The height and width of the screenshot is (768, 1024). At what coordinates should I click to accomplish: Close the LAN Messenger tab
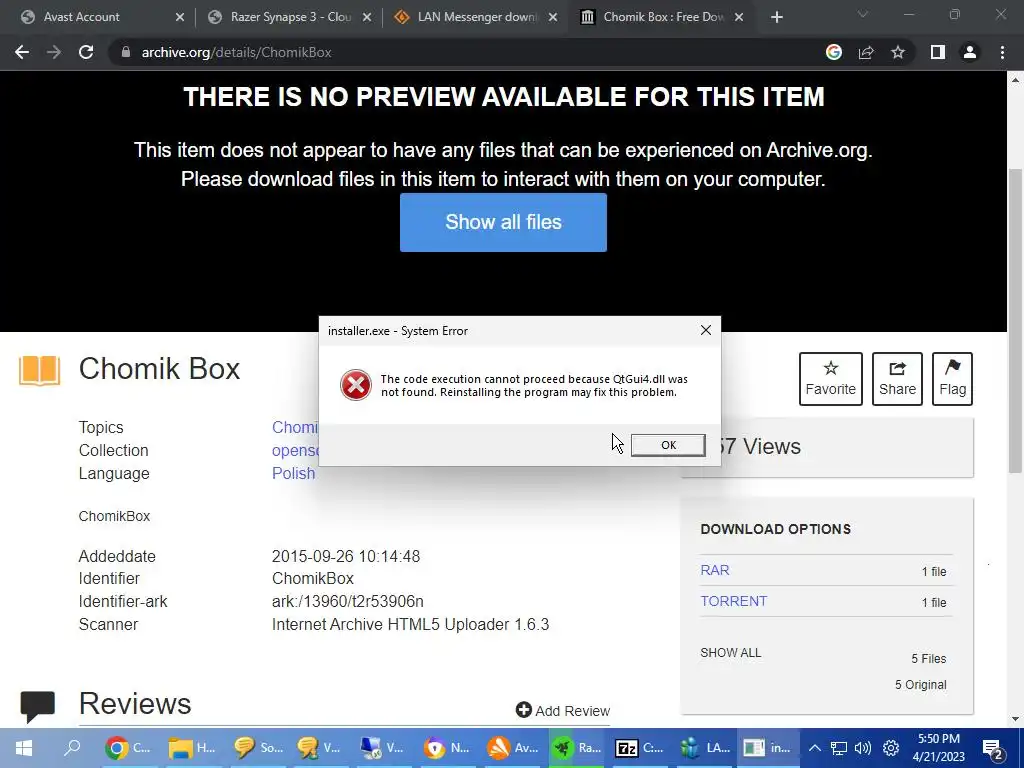(552, 17)
